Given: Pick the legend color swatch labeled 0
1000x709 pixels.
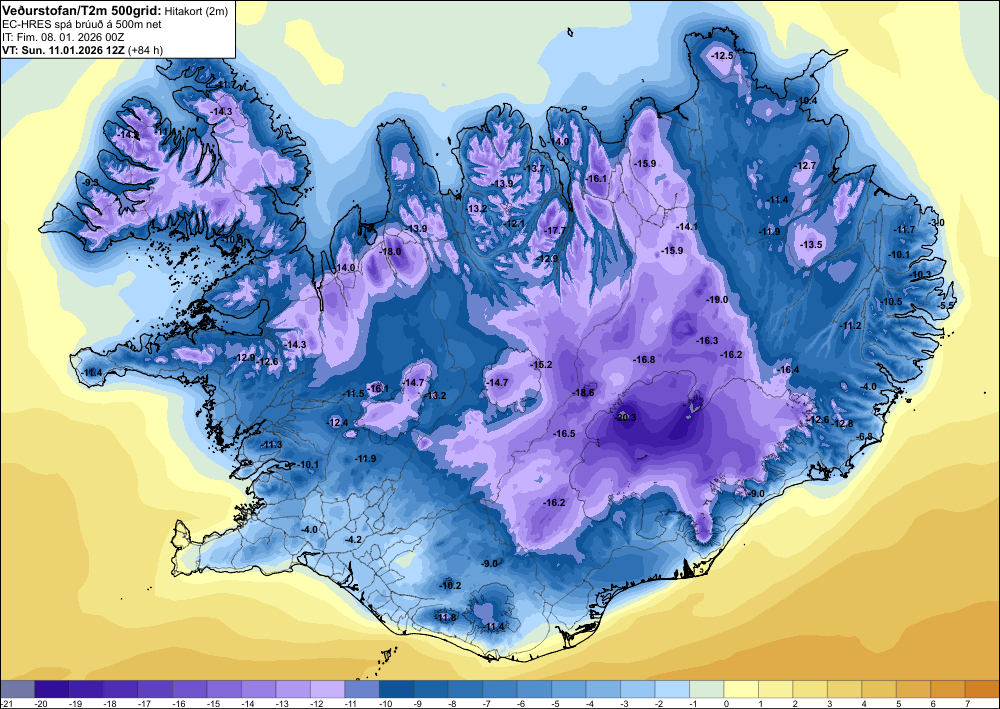Looking at the screenshot, I should tap(740, 689).
